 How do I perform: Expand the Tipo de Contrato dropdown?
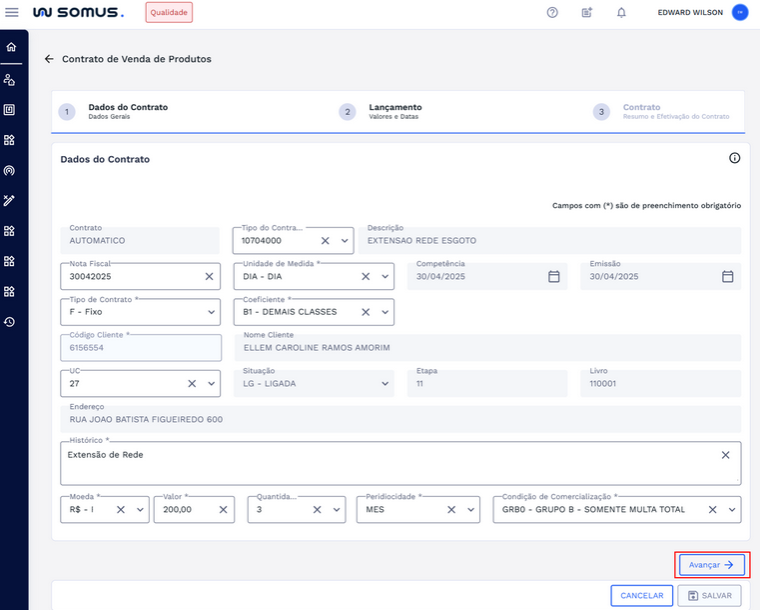tap(211, 312)
